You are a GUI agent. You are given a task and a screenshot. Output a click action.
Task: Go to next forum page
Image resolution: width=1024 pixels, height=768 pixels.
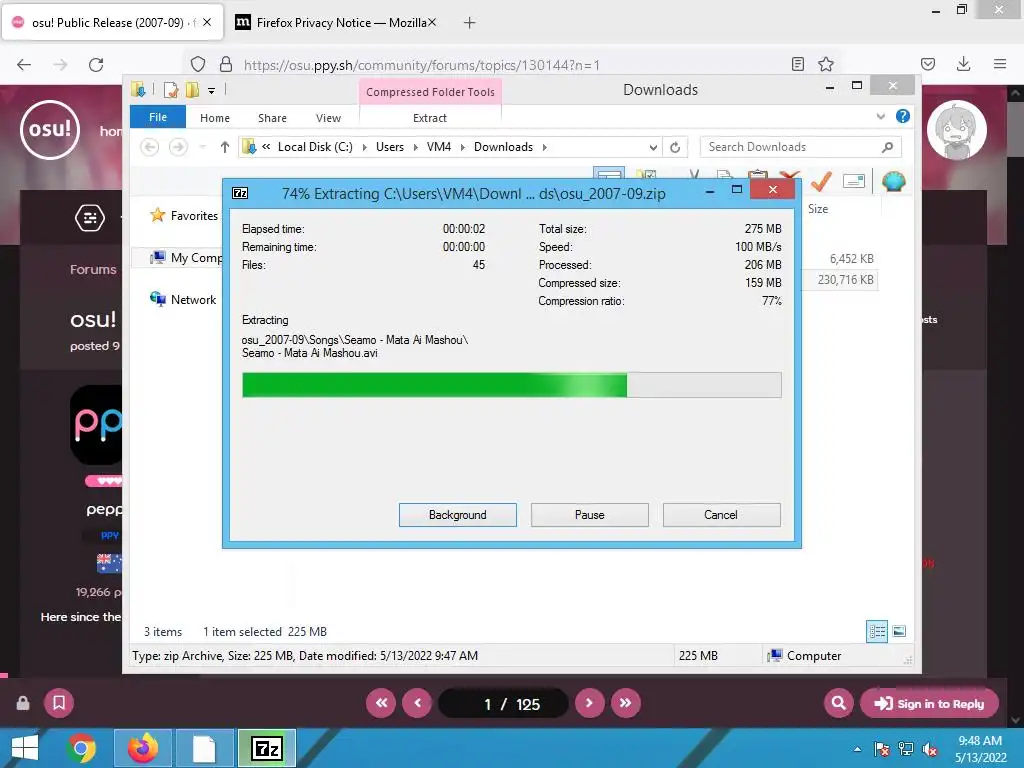[589, 703]
